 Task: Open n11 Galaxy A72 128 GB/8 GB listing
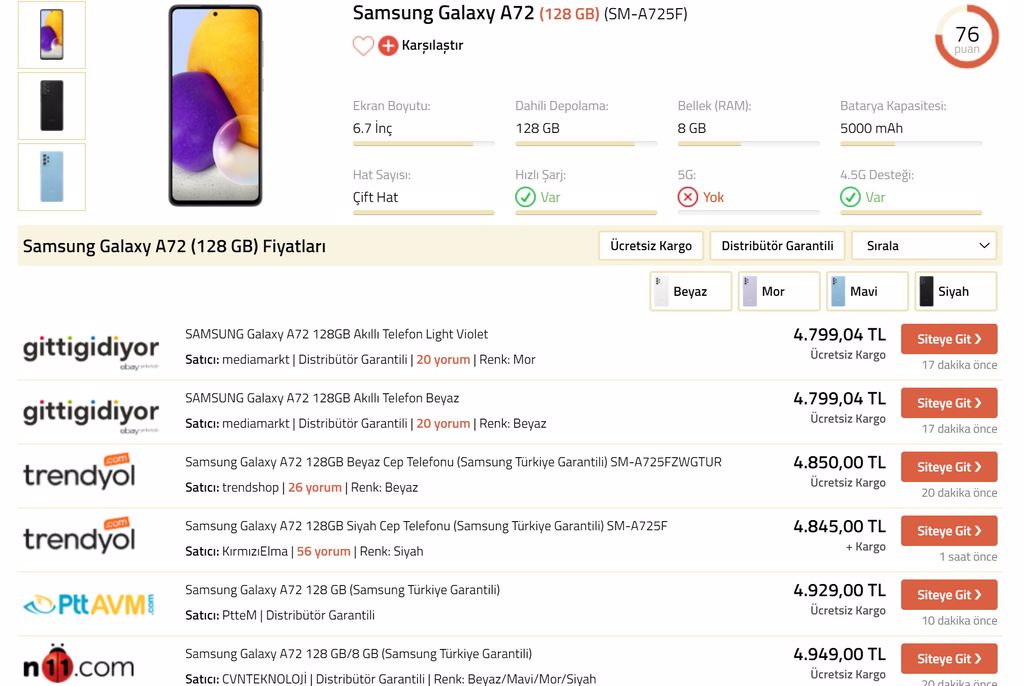tap(358, 654)
